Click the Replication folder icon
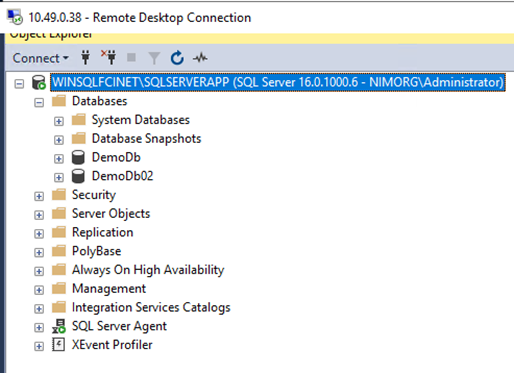The width and height of the screenshot is (514, 373). [59, 232]
